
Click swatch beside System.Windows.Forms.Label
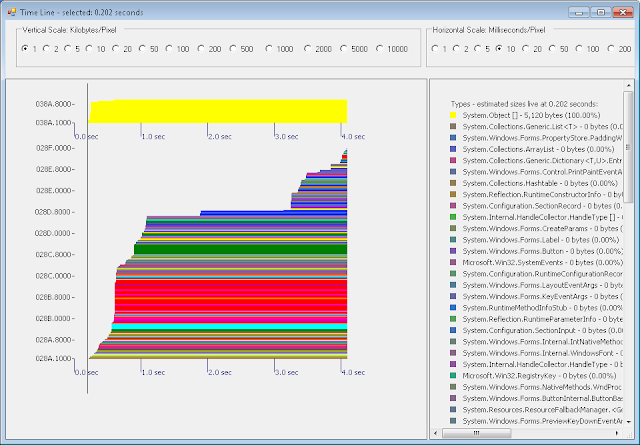tap(453, 240)
